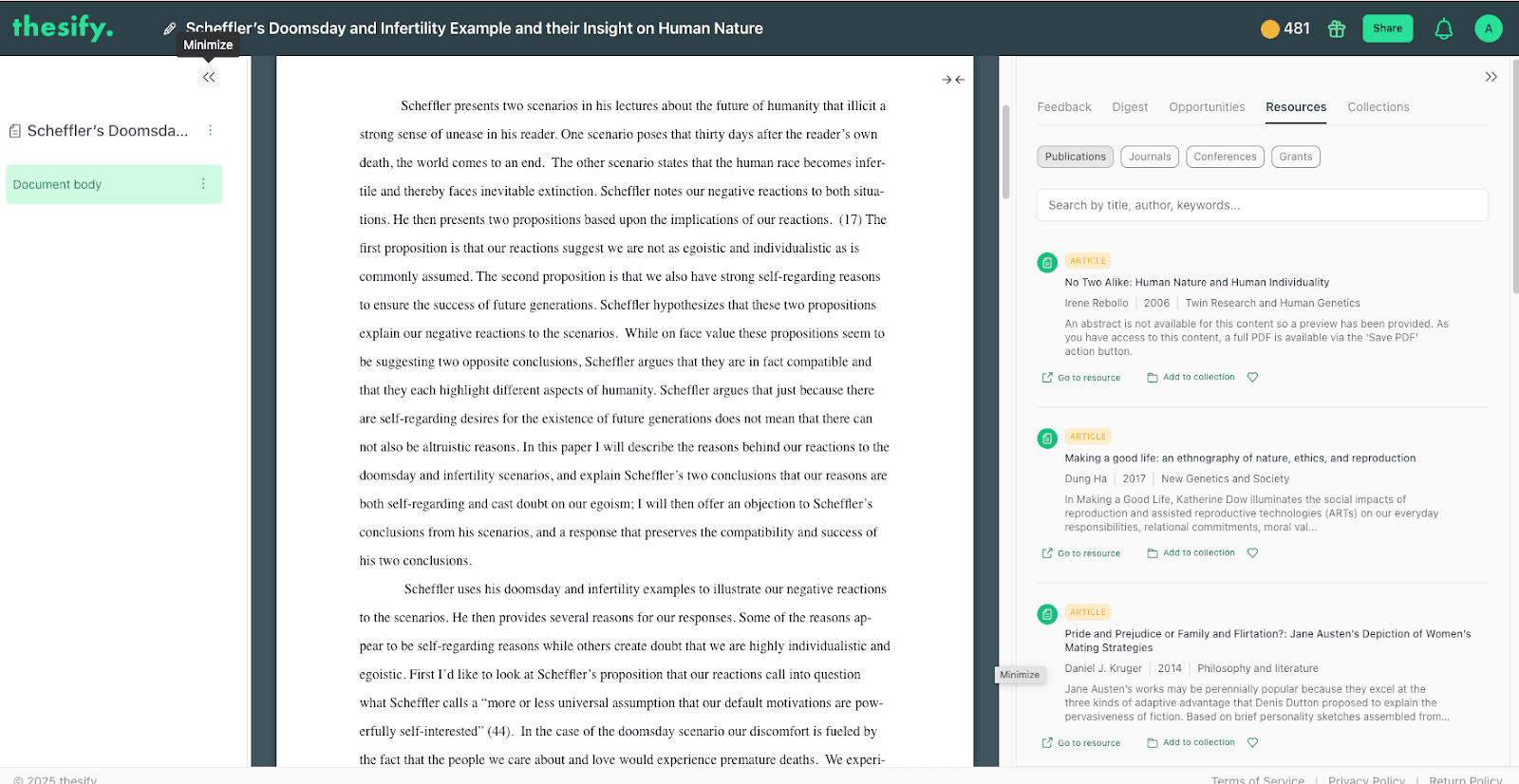Viewport: 1519px width, 784px height.
Task: Click the gold coin credits icon
Action: tap(1269, 29)
